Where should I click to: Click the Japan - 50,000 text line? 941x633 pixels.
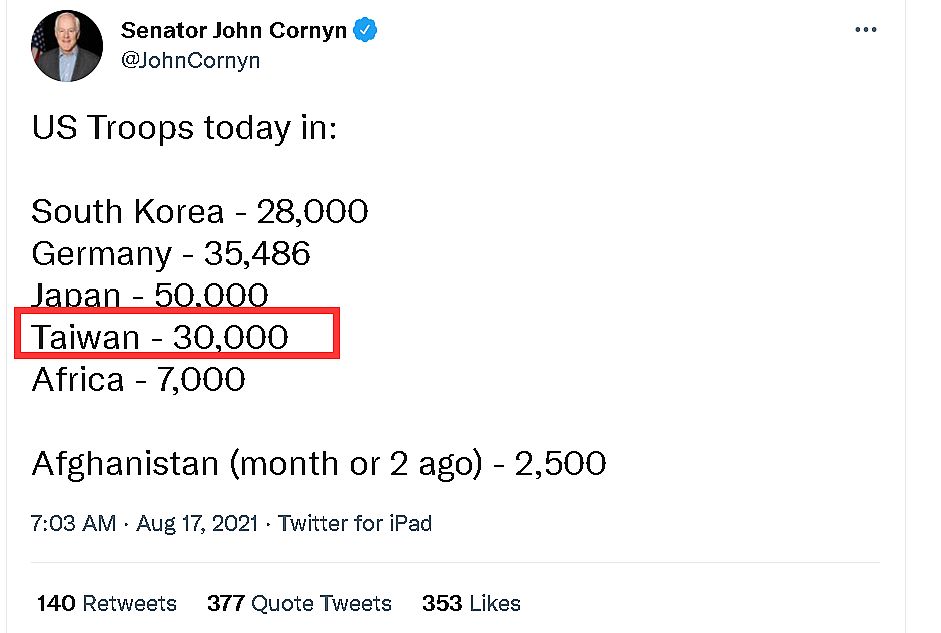pyautogui.click(x=149, y=295)
